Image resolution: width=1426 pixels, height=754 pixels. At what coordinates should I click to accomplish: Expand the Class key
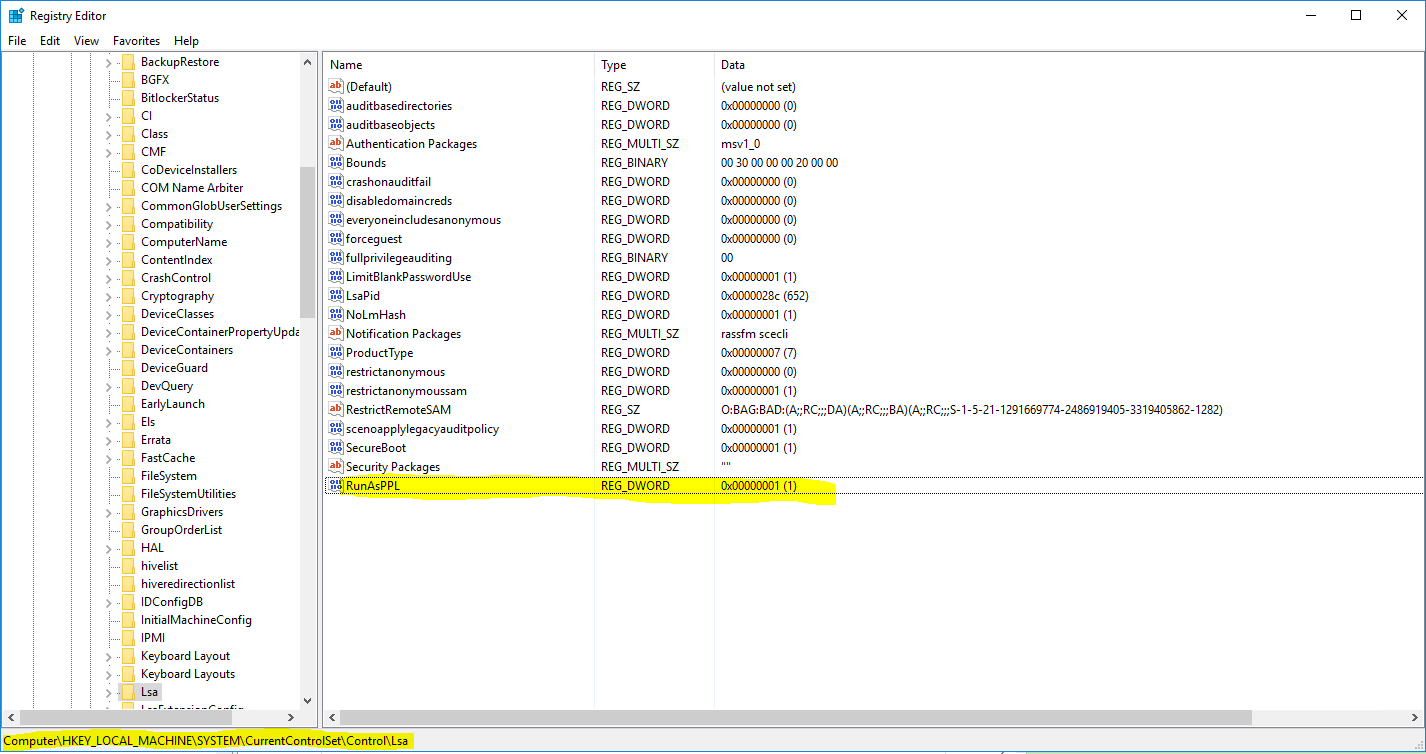pyautogui.click(x=108, y=134)
